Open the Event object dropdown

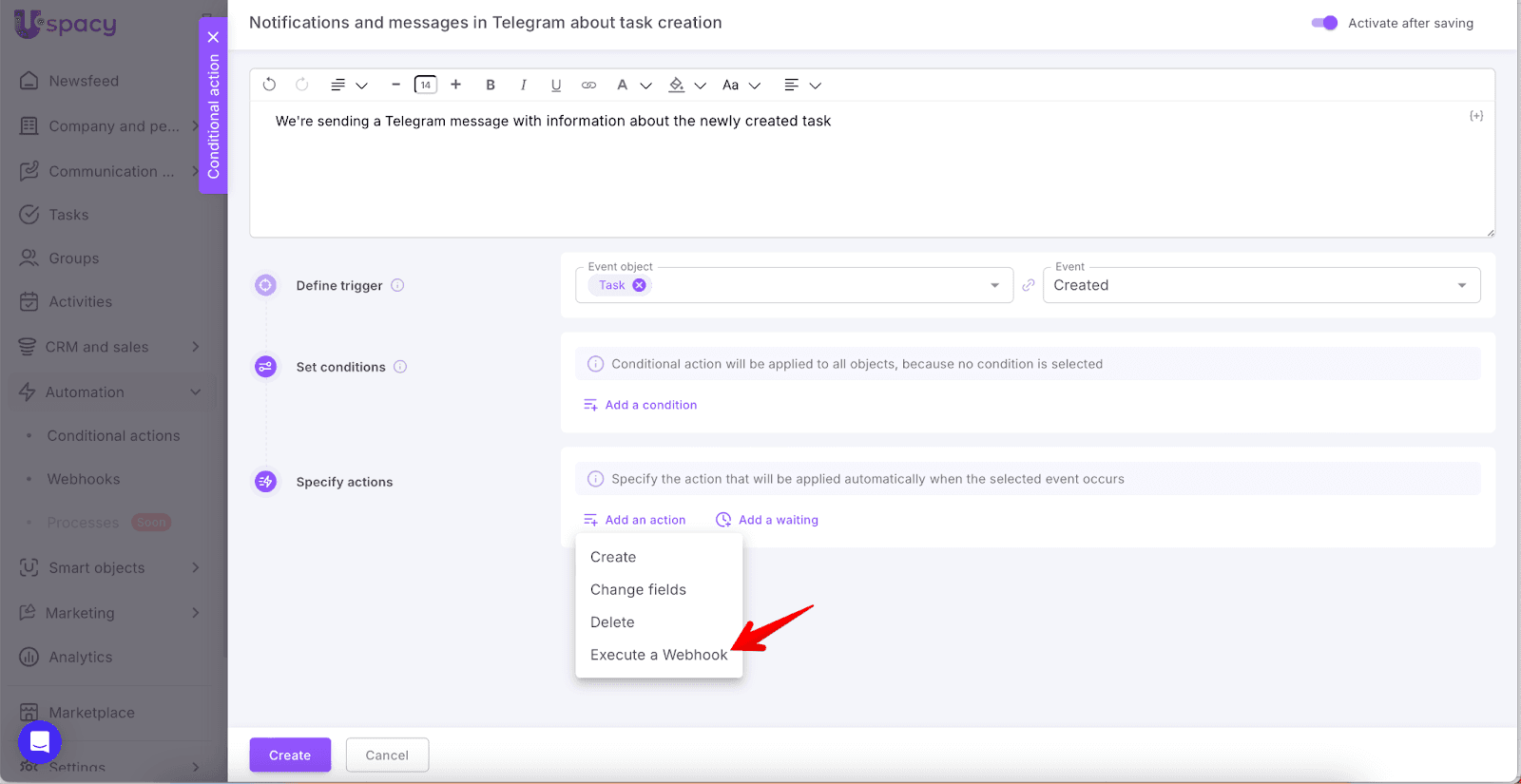(994, 285)
